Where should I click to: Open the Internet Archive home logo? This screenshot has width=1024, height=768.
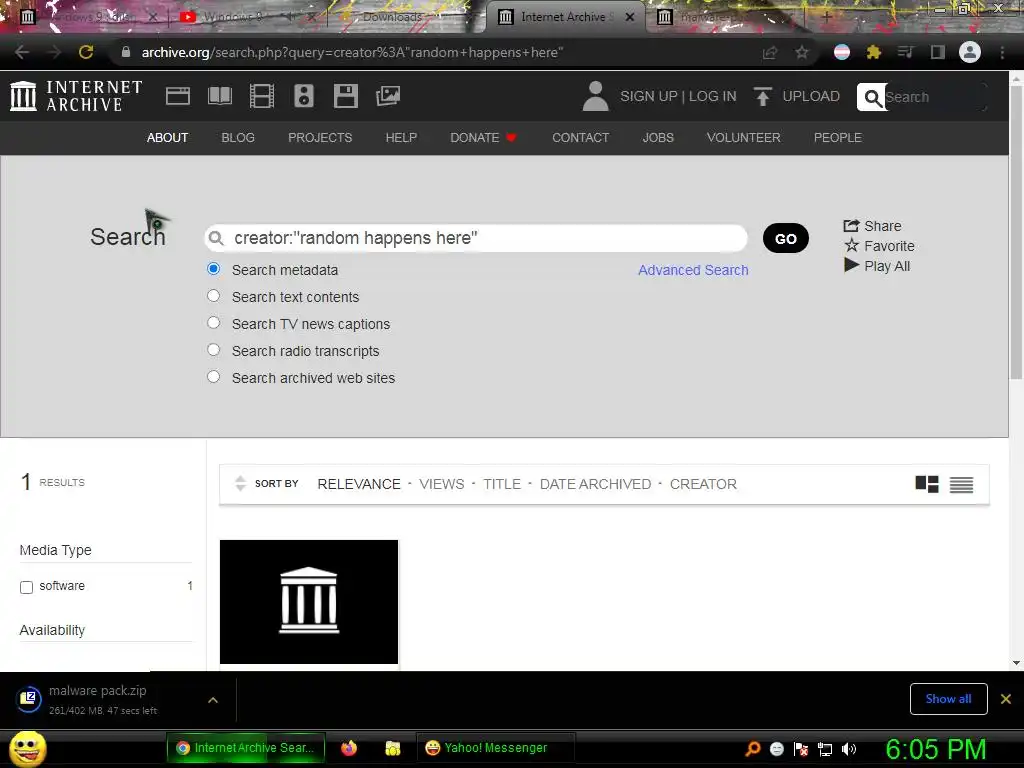coord(76,96)
